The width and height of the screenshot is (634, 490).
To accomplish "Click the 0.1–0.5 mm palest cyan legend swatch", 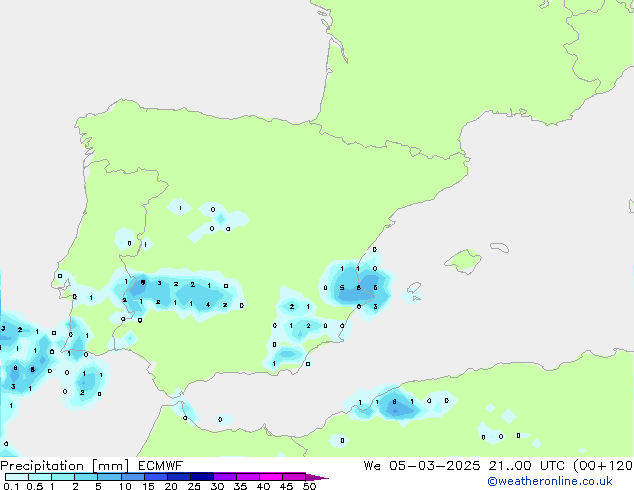I will point(17,477).
